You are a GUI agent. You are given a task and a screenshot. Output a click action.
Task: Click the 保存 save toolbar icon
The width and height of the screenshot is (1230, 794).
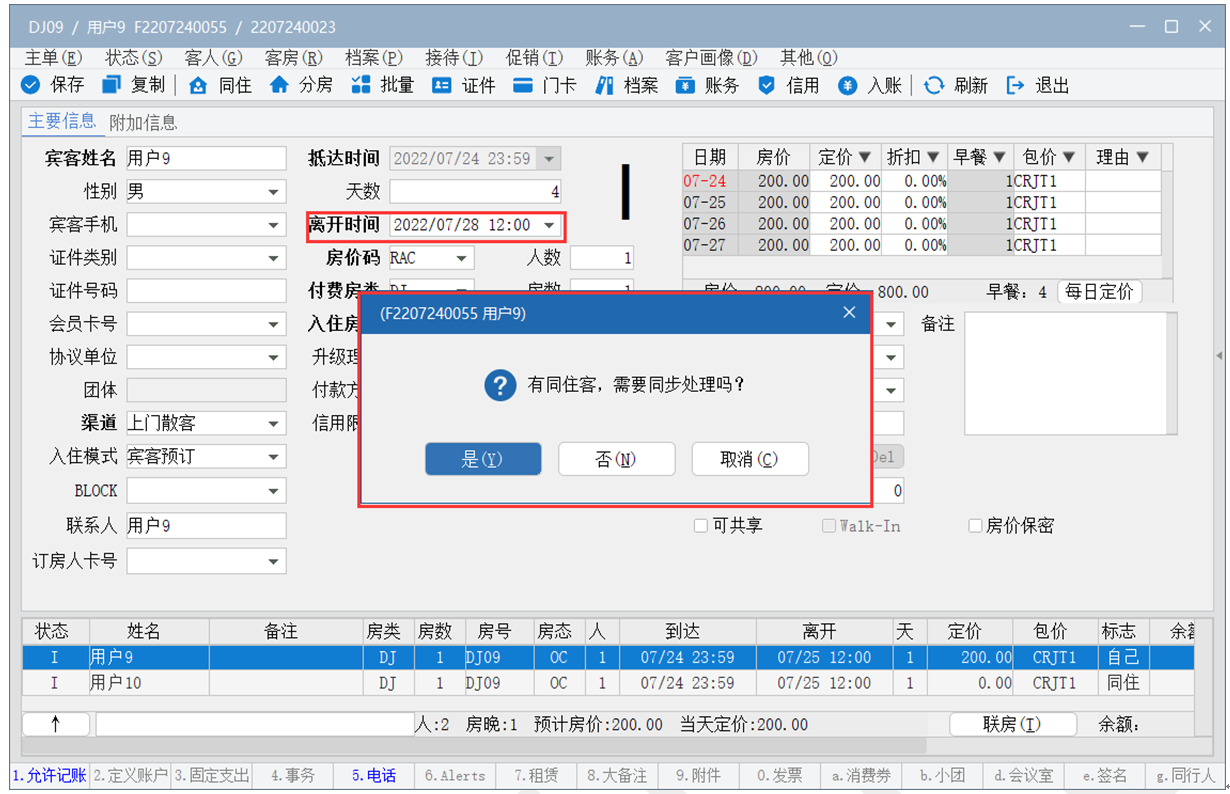click(31, 85)
